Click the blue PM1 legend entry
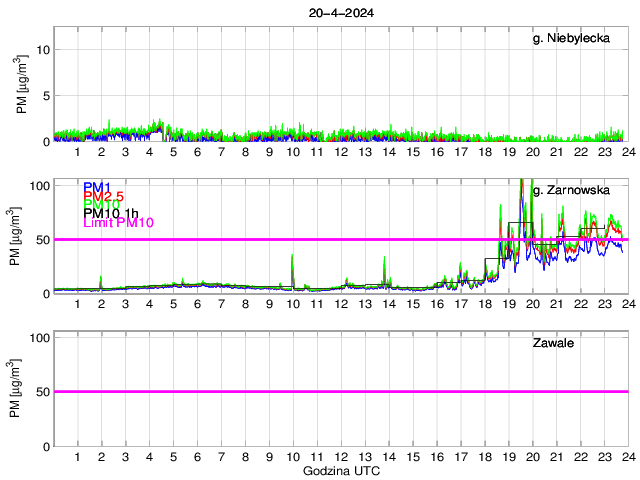640x480 pixels. [x=97, y=187]
